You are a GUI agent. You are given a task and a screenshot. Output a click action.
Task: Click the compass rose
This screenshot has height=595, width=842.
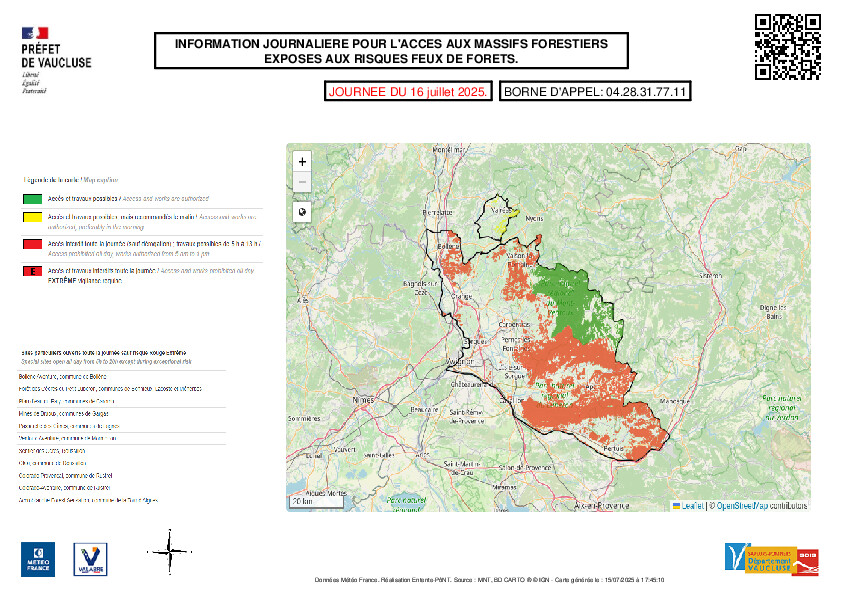[x=170, y=552]
